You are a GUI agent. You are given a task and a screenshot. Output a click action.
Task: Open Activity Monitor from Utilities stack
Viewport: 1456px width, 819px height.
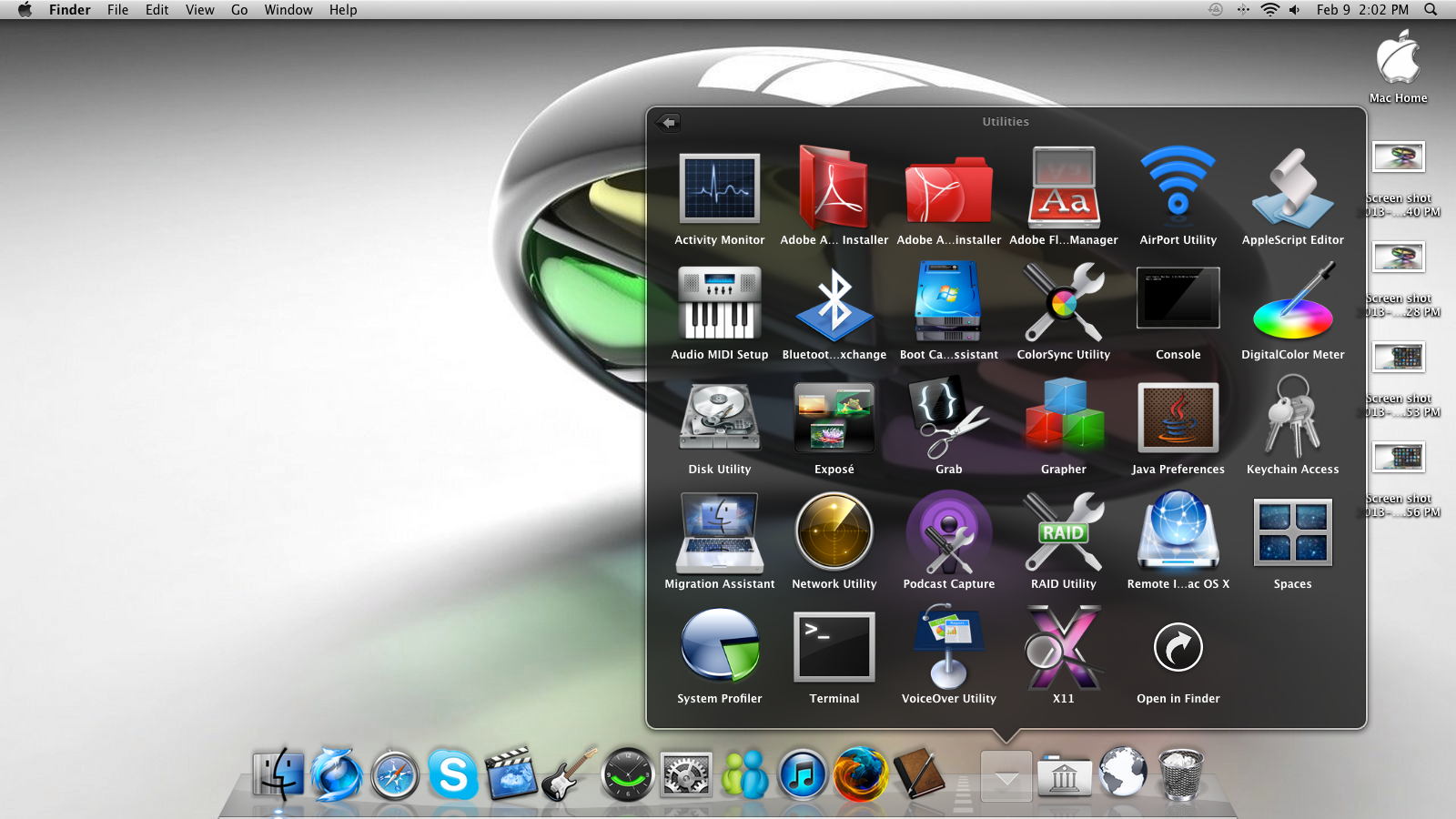719,188
